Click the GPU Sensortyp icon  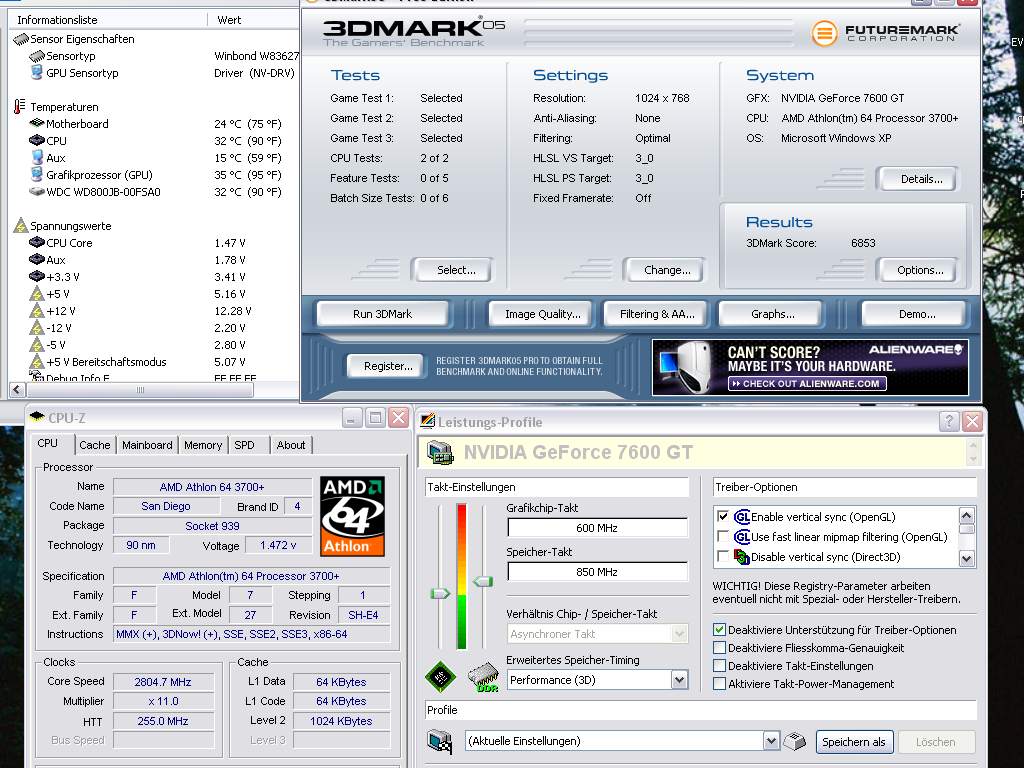[37, 72]
